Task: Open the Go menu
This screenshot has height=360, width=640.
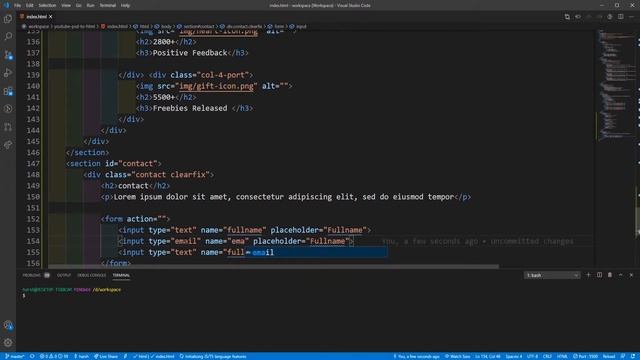Action: point(78,5)
